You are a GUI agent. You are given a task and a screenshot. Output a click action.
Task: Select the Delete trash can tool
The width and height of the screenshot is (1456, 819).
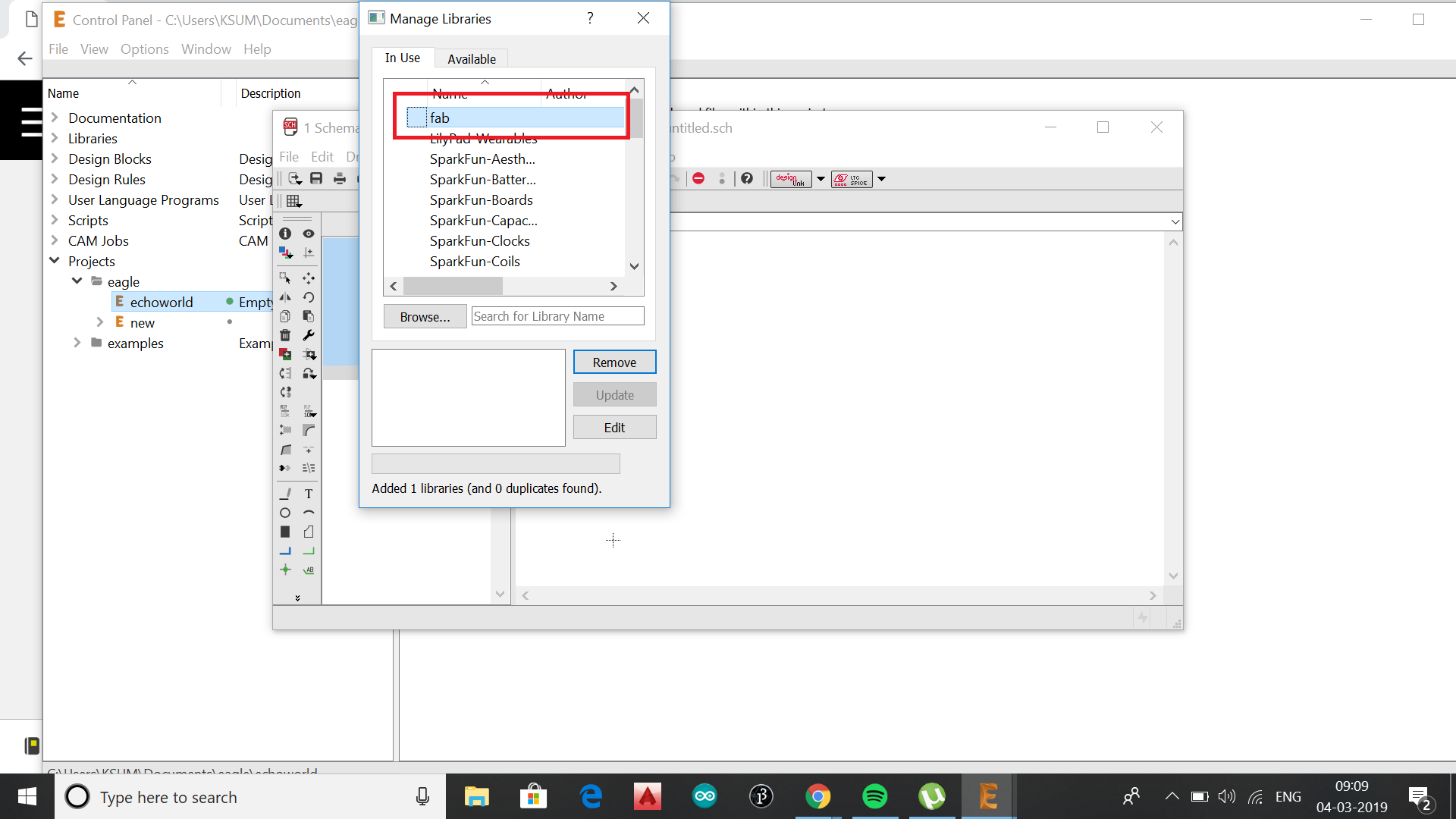pos(285,335)
